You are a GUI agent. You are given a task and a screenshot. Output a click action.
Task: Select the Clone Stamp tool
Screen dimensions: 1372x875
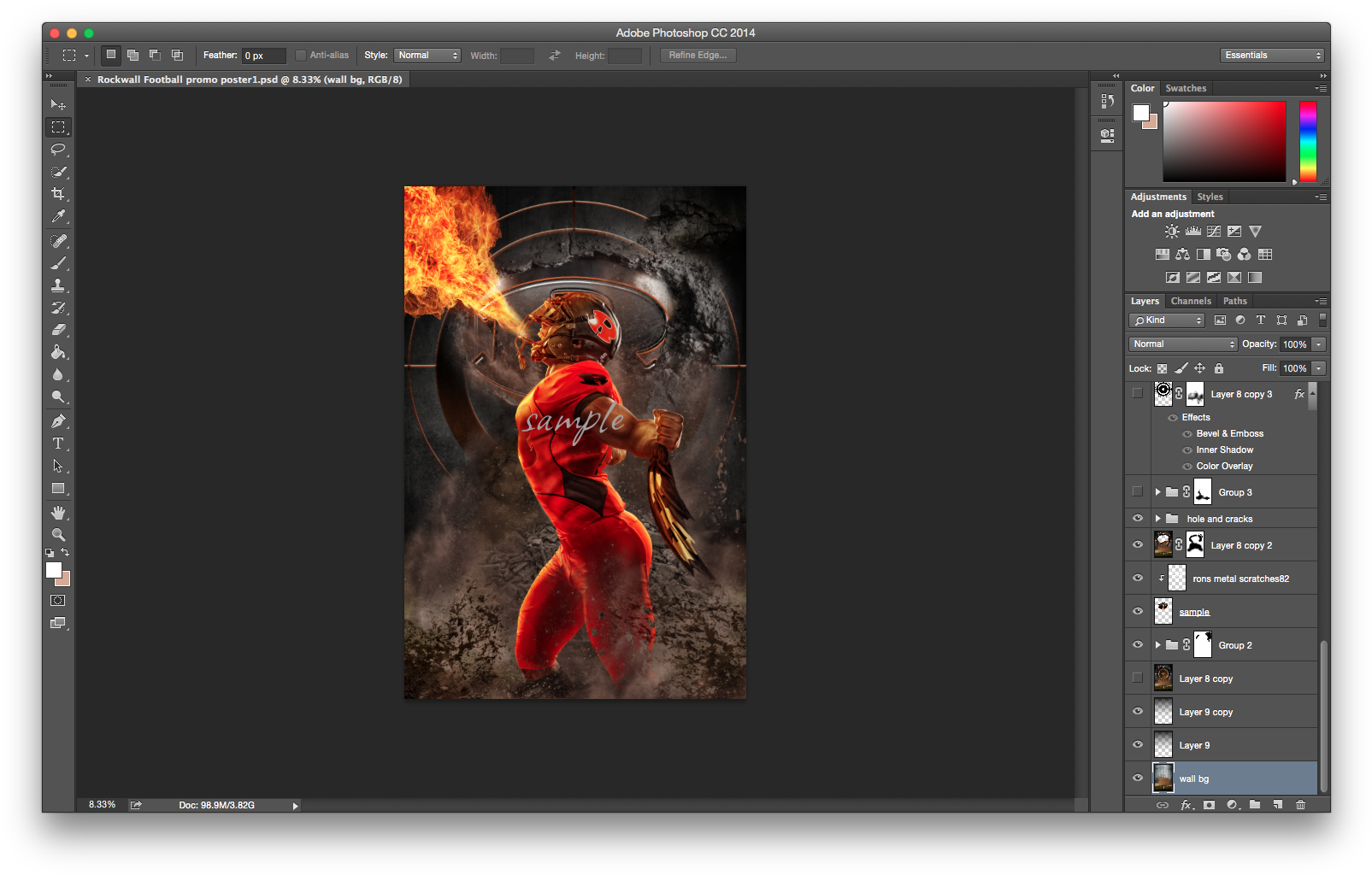pyautogui.click(x=58, y=285)
